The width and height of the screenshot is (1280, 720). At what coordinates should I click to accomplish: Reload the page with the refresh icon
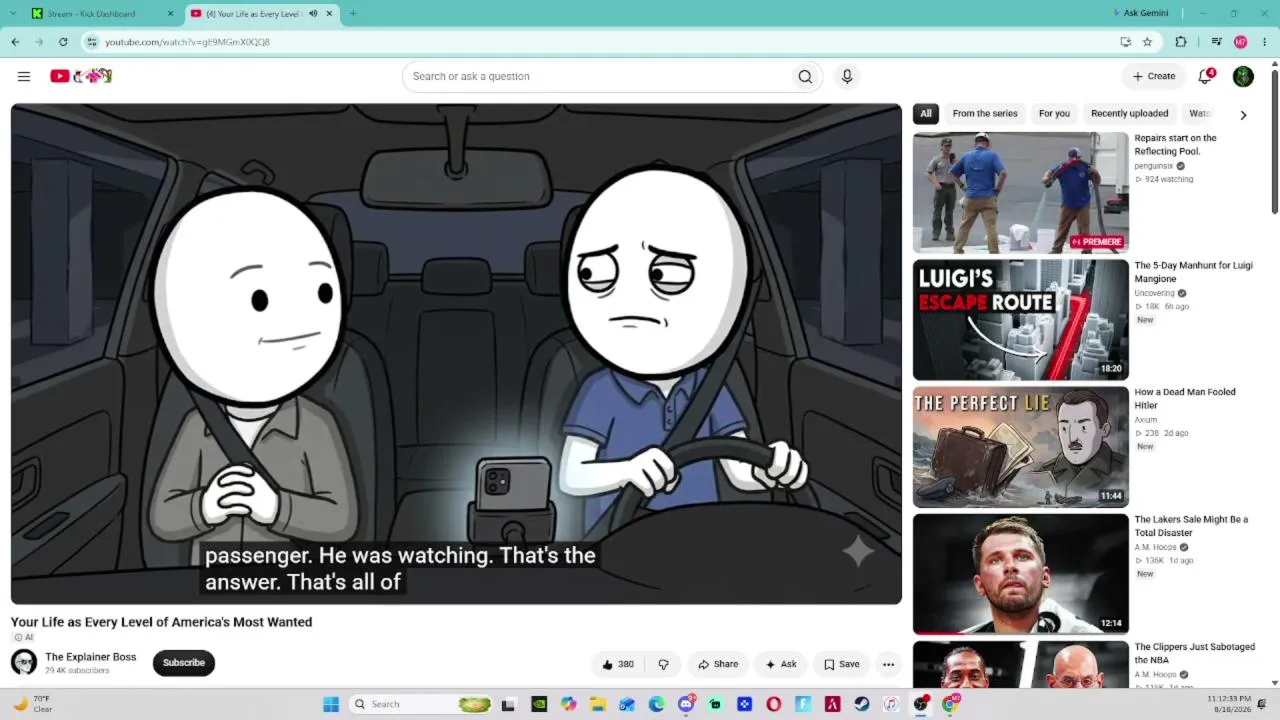[63, 42]
